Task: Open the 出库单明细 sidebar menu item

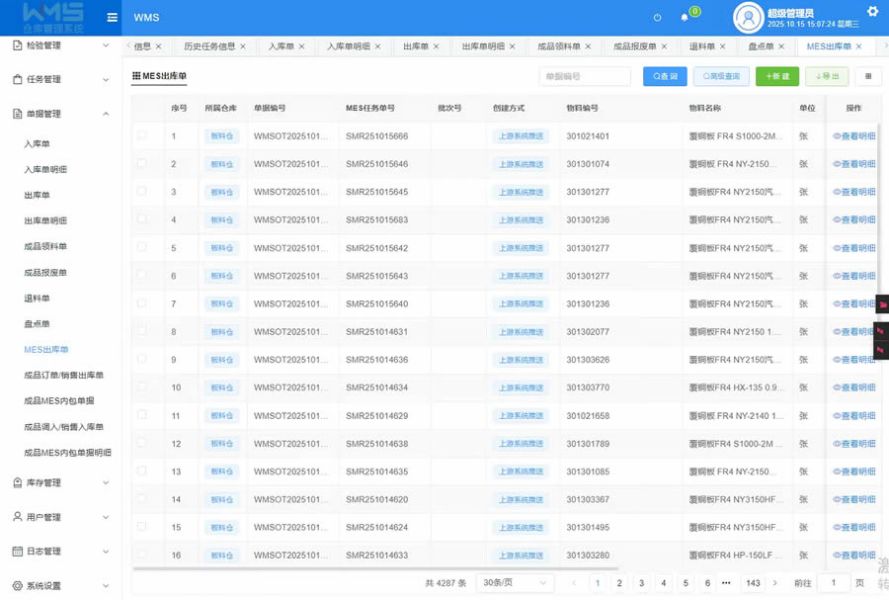Action: pyautogui.click(x=45, y=221)
